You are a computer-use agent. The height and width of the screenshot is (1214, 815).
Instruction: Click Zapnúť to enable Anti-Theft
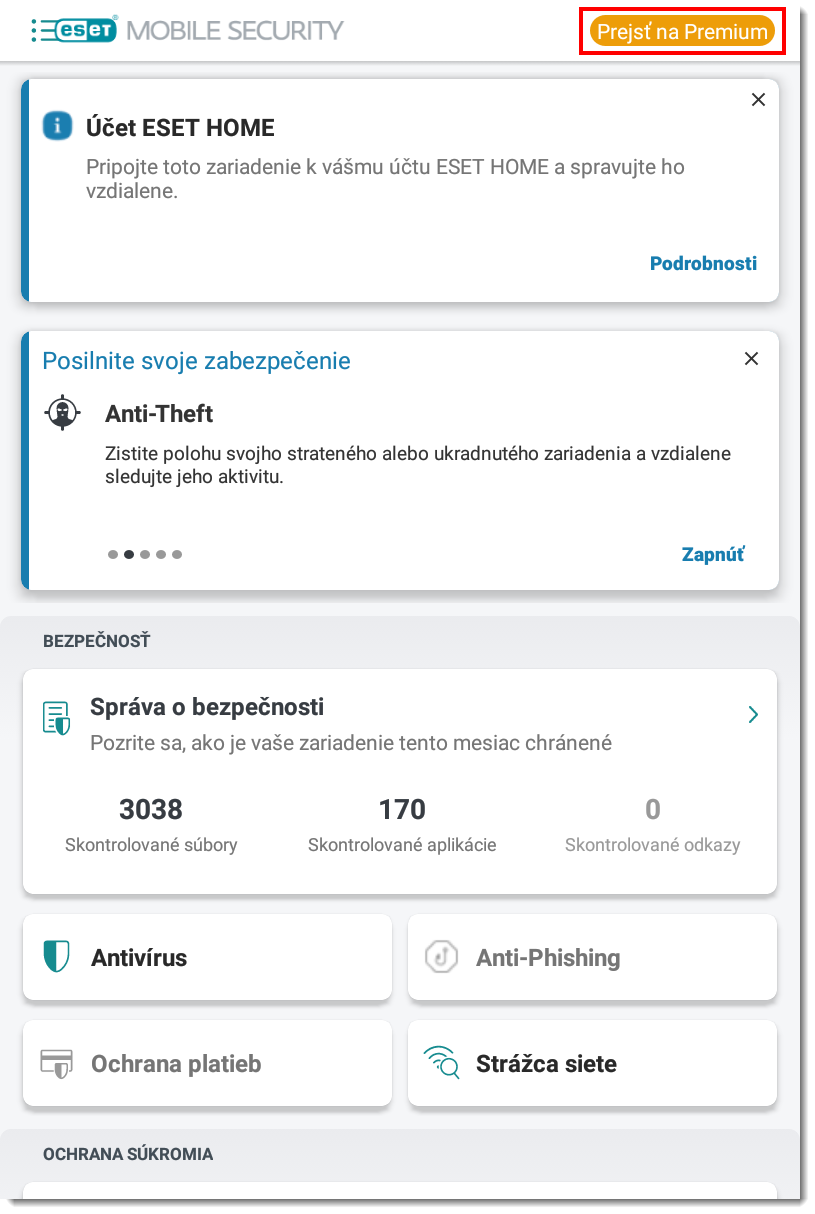pyautogui.click(x=713, y=554)
